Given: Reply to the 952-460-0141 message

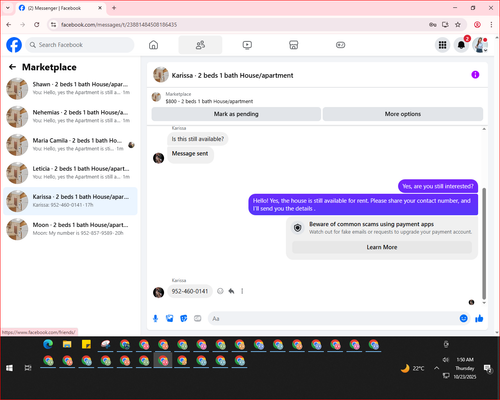Looking at the screenshot, I should coord(231,291).
